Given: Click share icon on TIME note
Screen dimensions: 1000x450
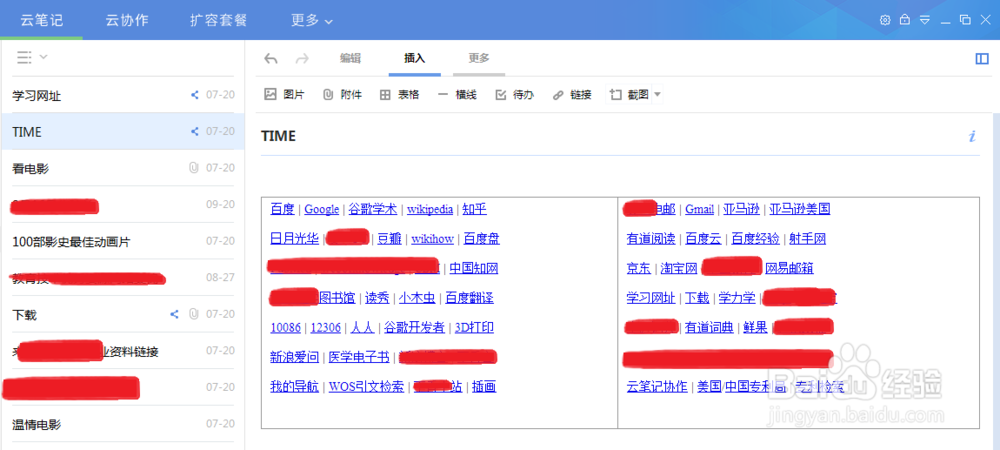Looking at the screenshot, I should point(195,131).
